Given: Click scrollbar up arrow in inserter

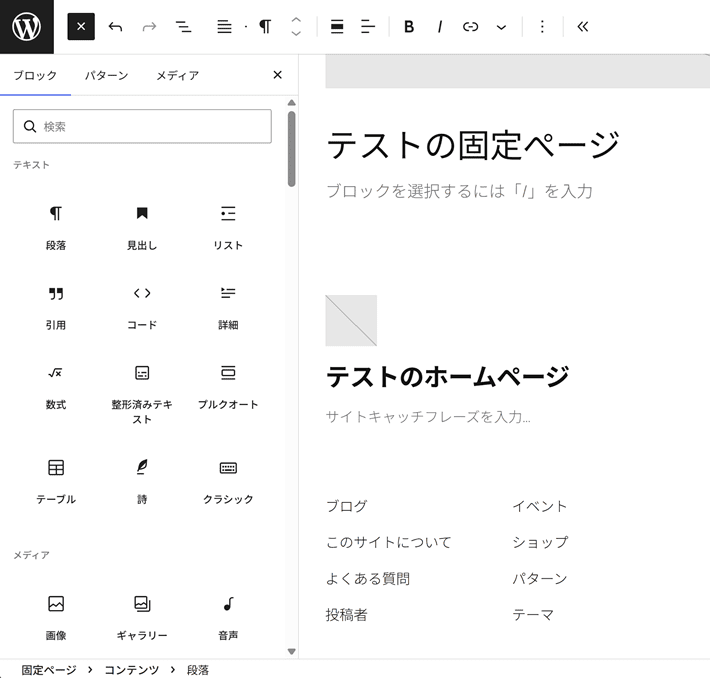Looking at the screenshot, I should [292, 103].
